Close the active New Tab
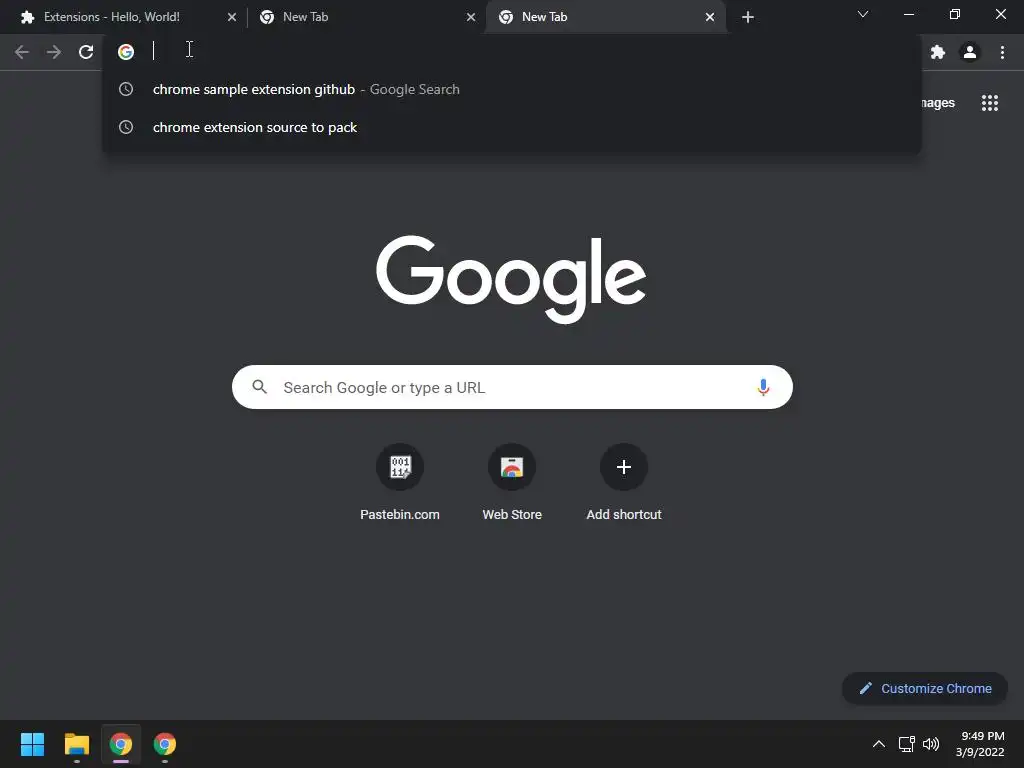Viewport: 1024px width, 768px height. [x=710, y=17]
